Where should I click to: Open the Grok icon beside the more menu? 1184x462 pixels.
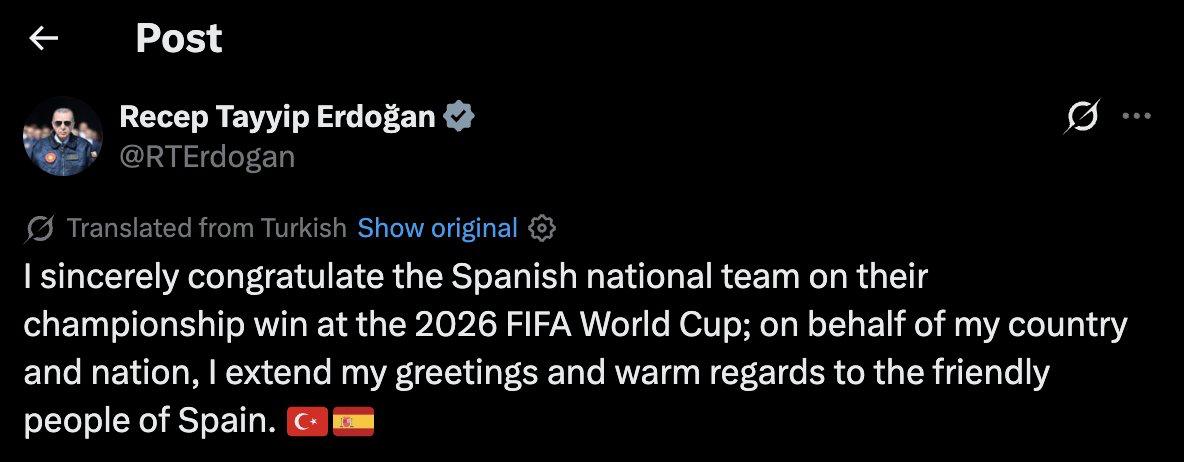coord(1082,117)
